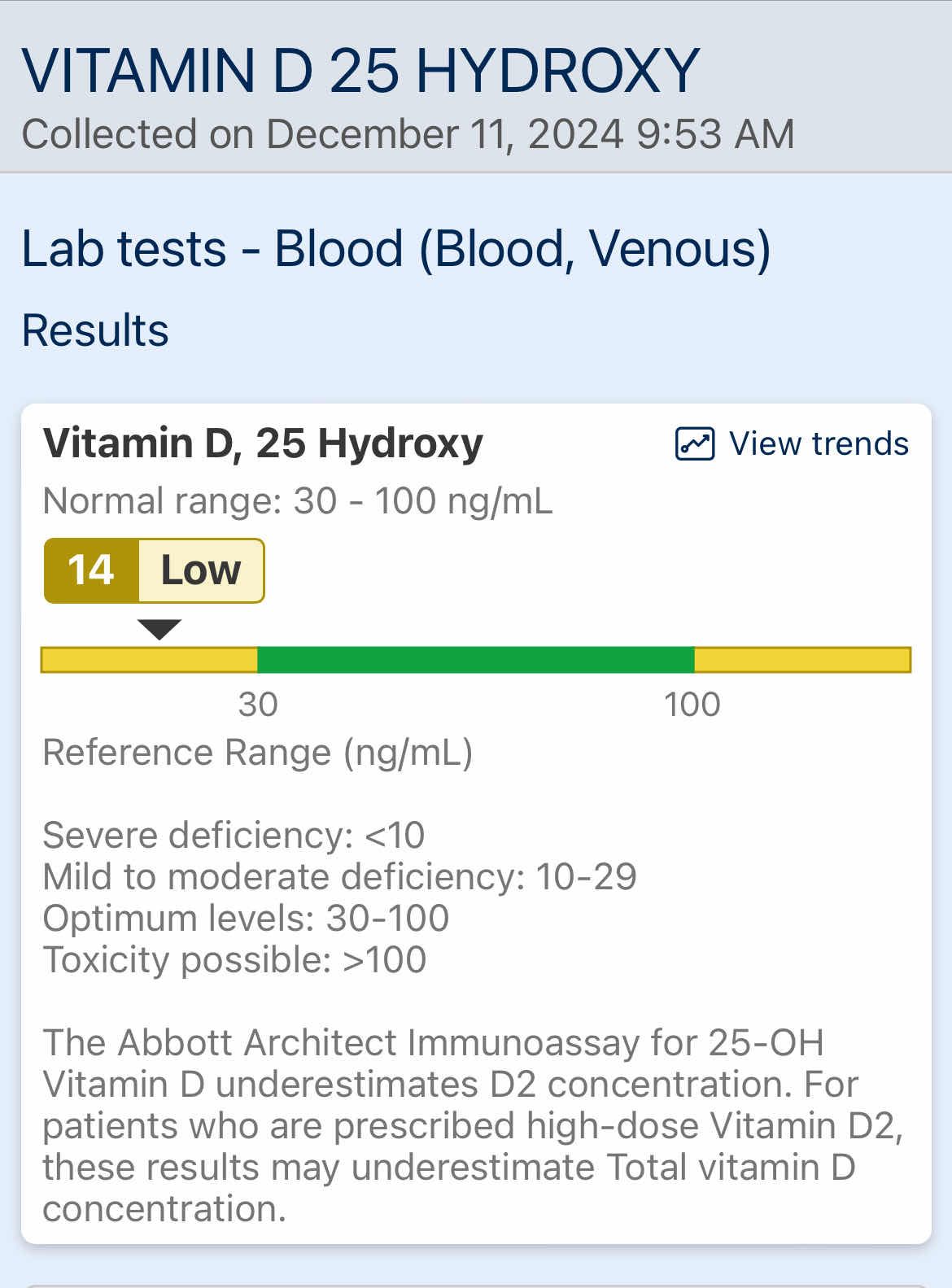Select the Abbott Architect Immunoassay note paragraph
952x1288 pixels.
(x=473, y=1126)
